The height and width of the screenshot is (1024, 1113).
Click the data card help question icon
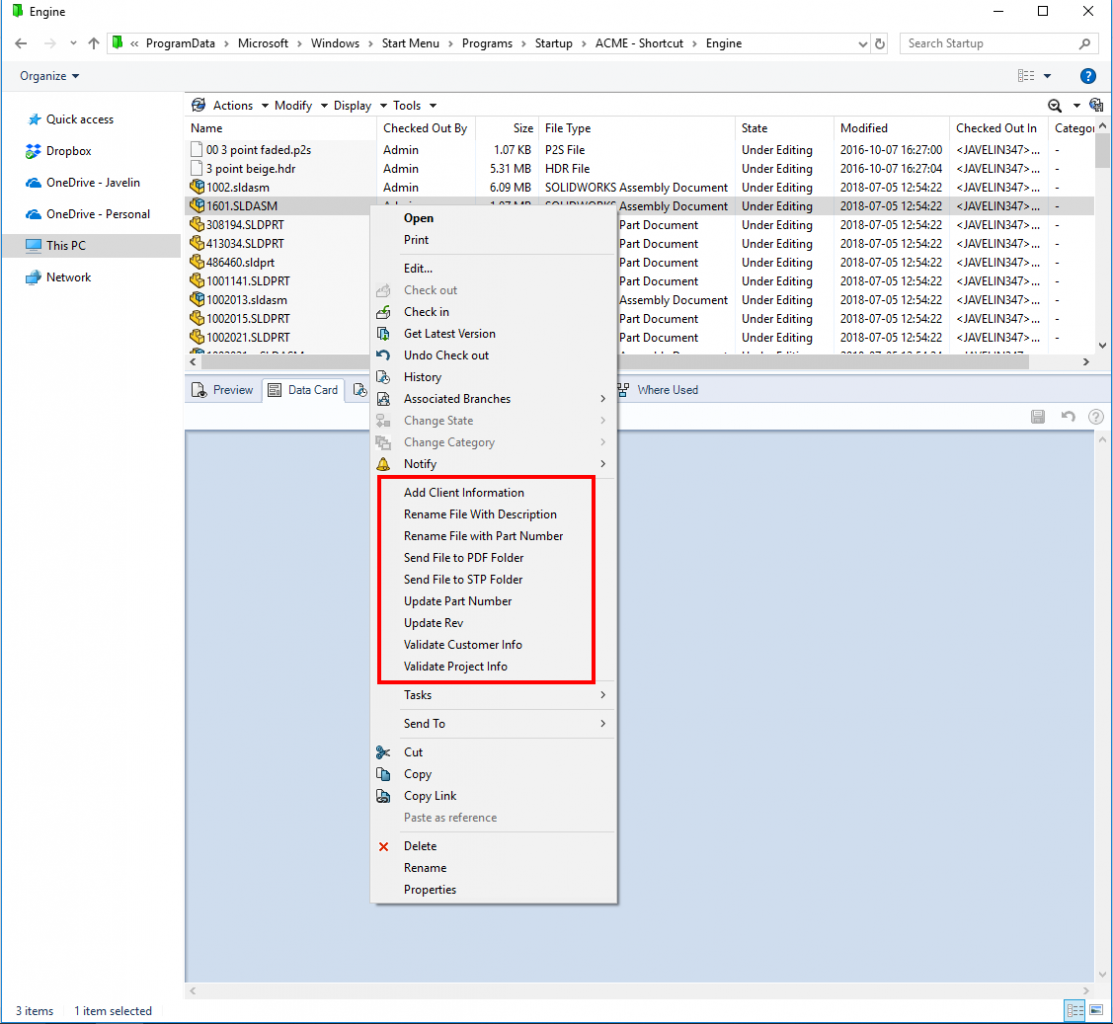point(1096,417)
